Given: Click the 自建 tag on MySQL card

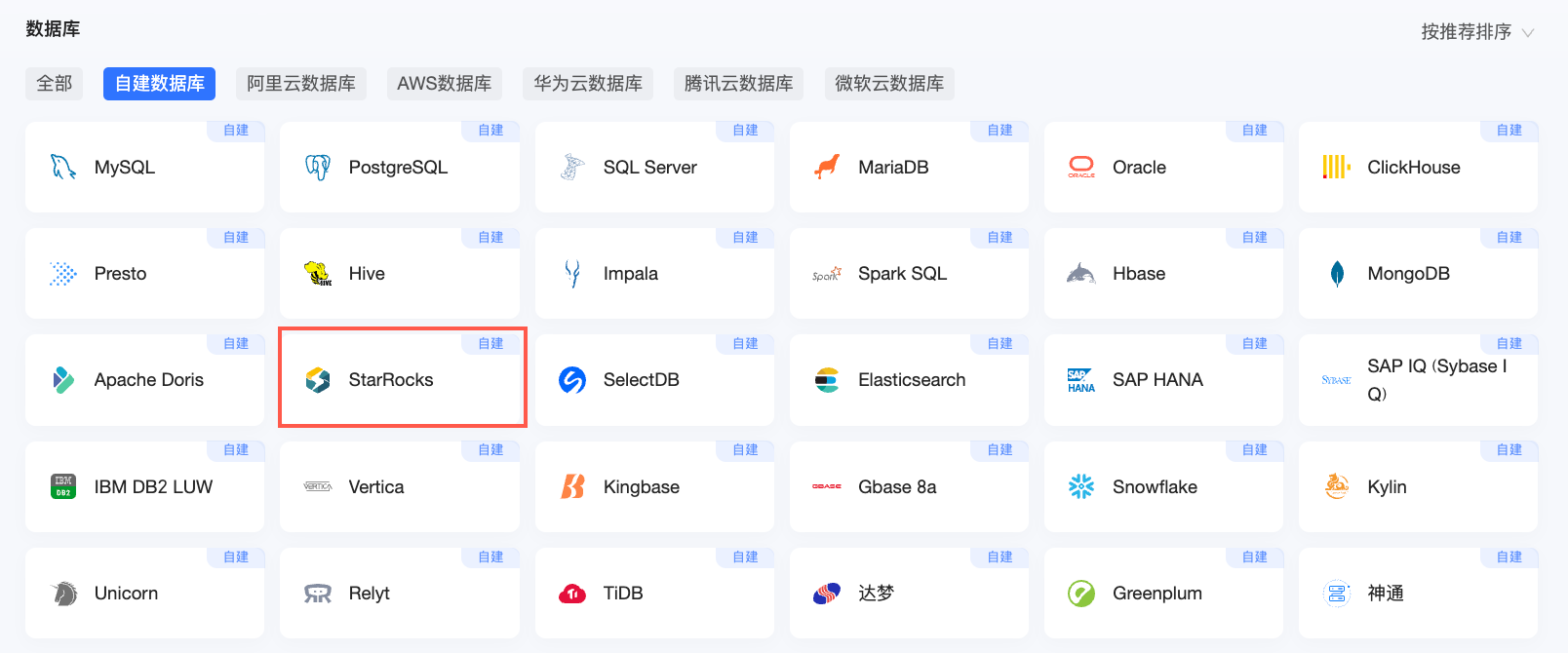Looking at the screenshot, I should coord(236,131).
